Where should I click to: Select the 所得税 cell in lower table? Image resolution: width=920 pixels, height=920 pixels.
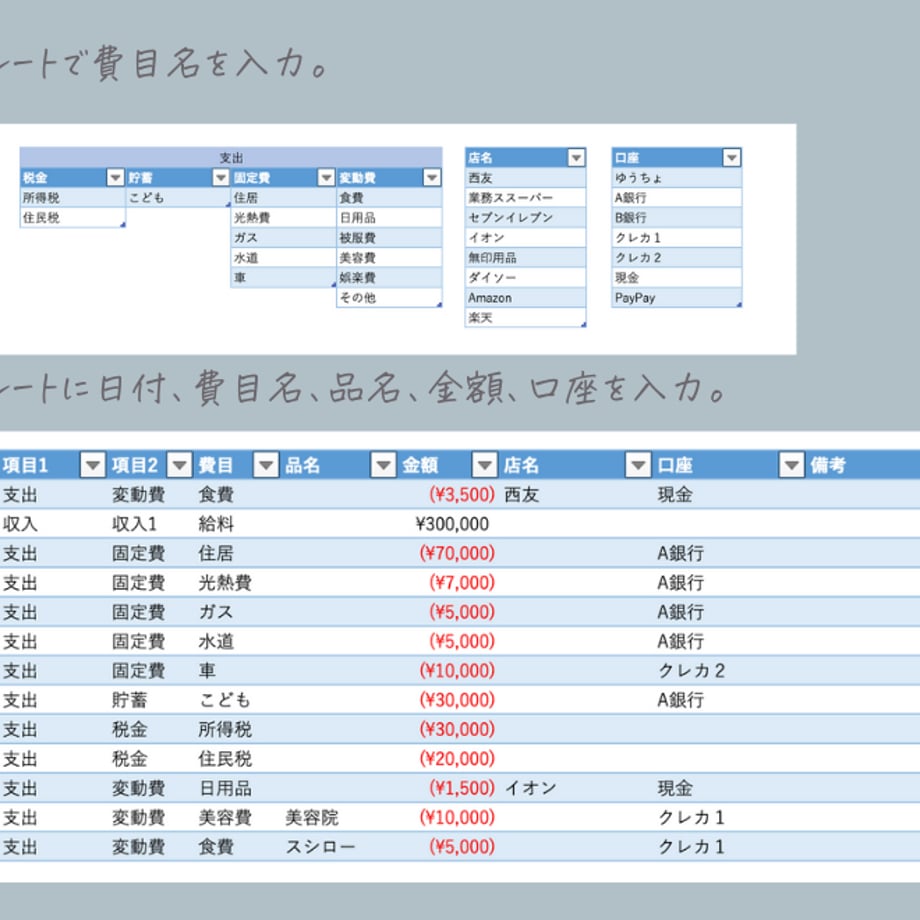[238, 729]
